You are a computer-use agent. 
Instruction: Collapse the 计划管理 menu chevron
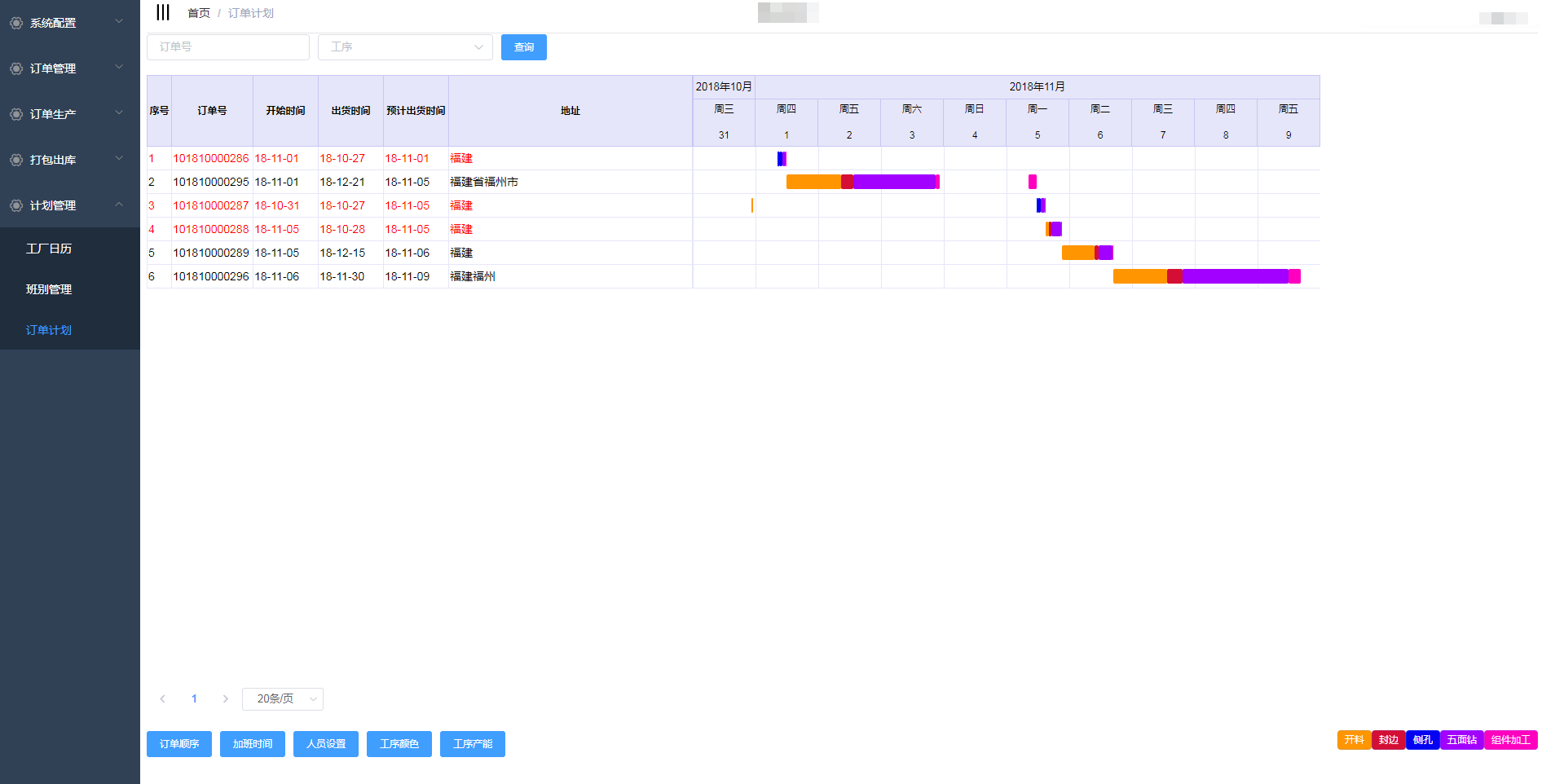coord(119,205)
